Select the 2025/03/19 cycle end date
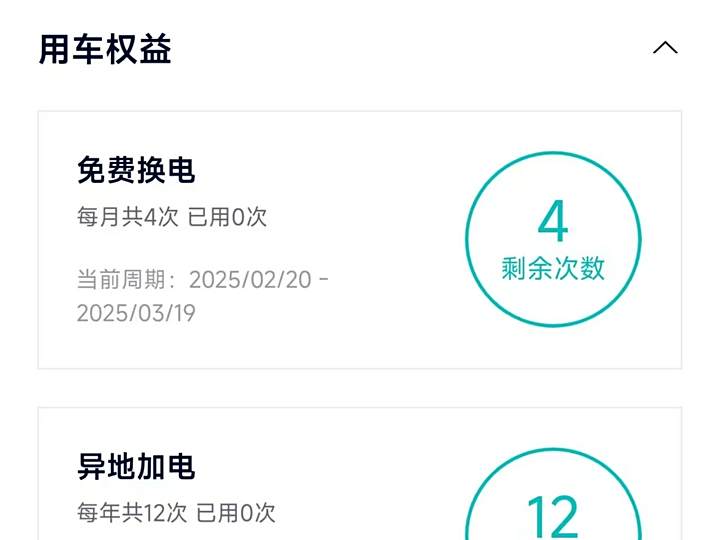Image resolution: width=720 pixels, height=540 pixels. (x=136, y=313)
